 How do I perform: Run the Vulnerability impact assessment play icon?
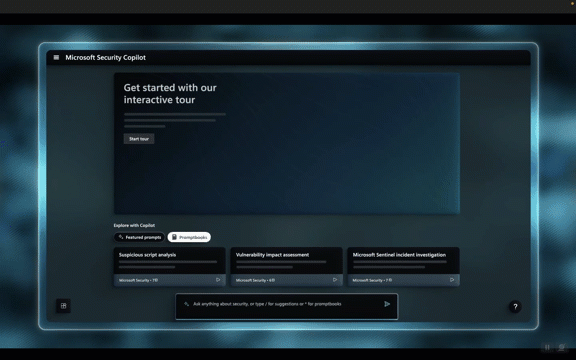pos(335,280)
